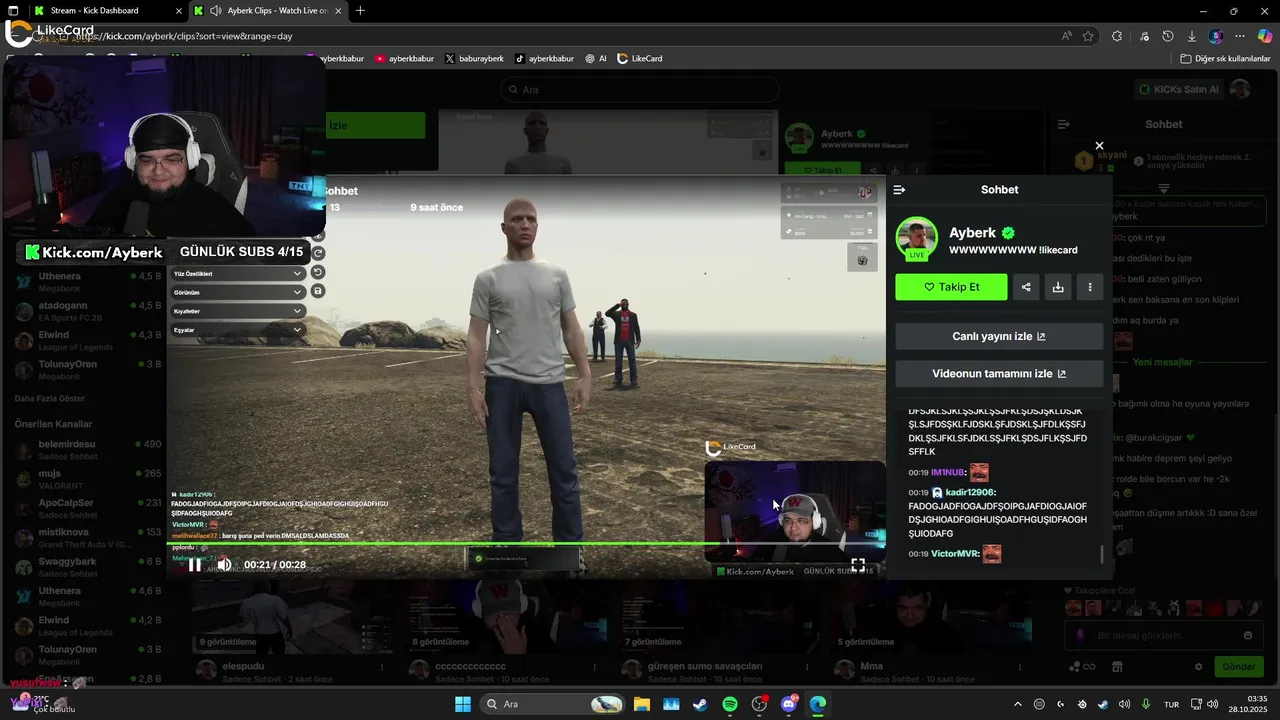This screenshot has width=1280, height=720.
Task: Open the user avatar menu on Kick
Action: click(1240, 89)
